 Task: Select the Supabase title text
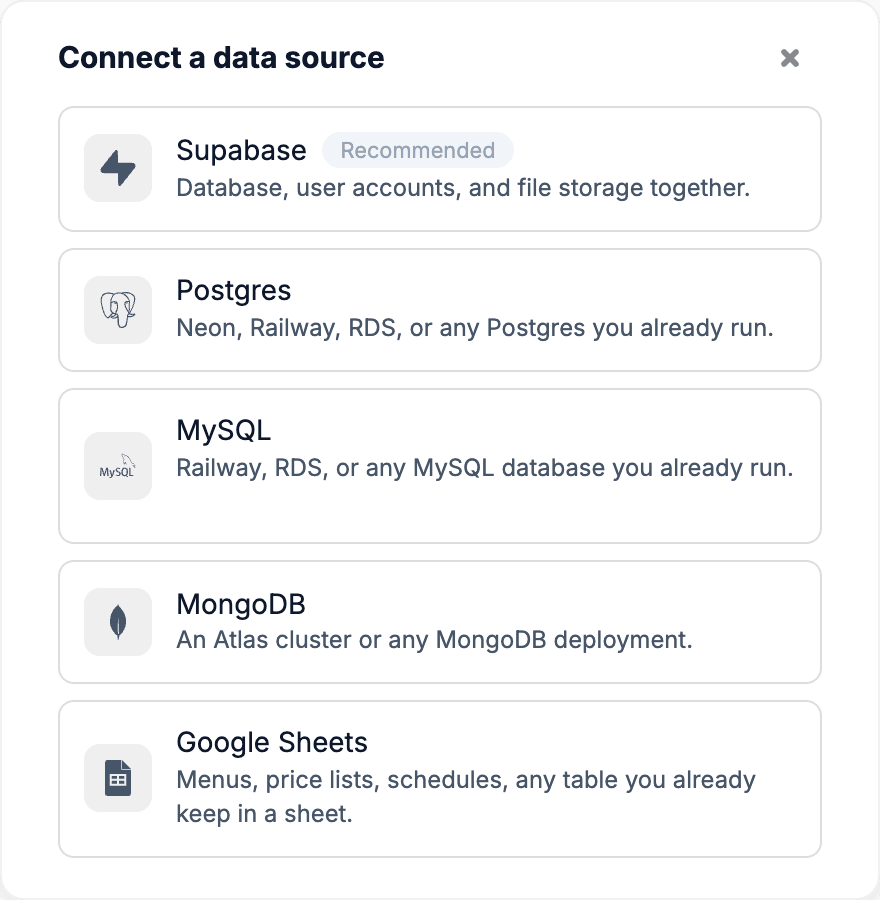coord(242,150)
